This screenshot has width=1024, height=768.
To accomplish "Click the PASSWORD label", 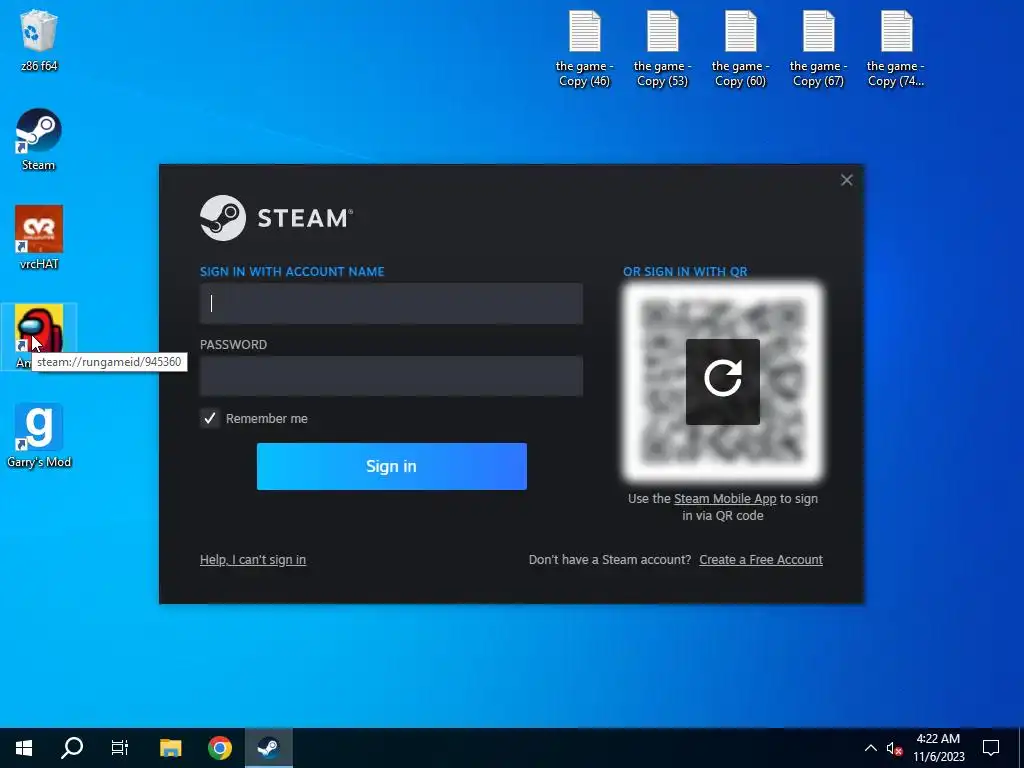I will coord(233,345).
